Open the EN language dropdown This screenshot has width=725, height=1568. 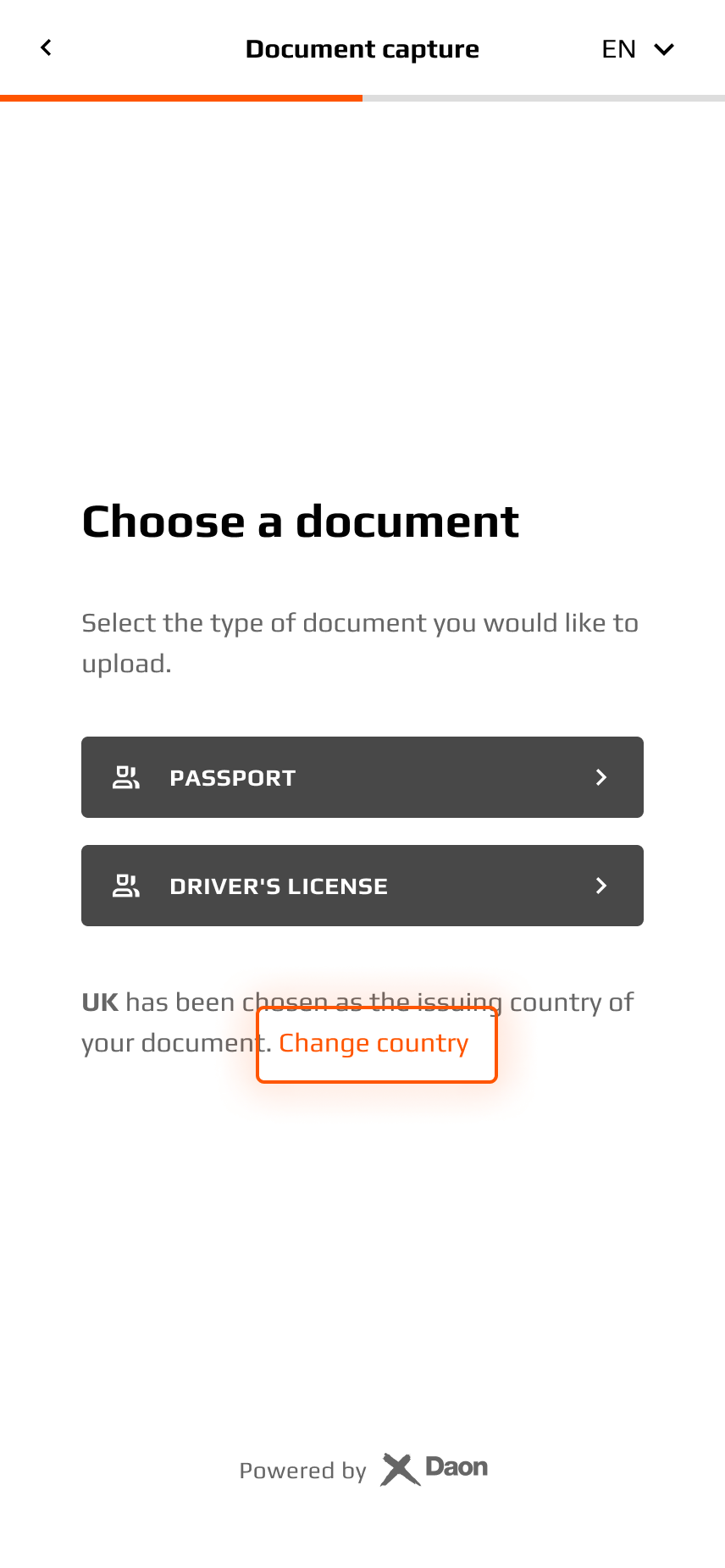(637, 49)
